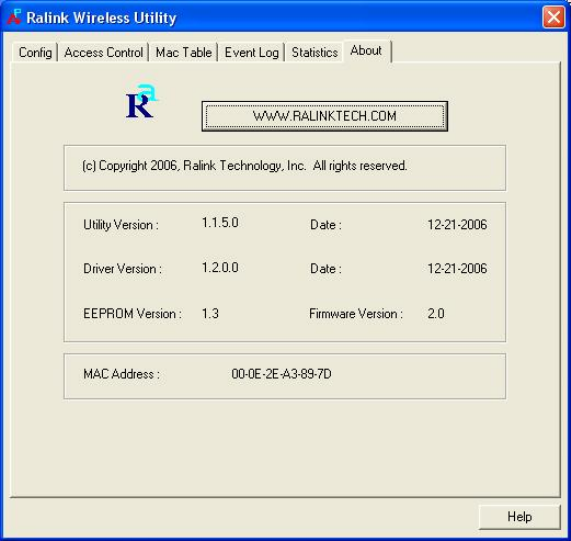View the Statistics tab

click(315, 52)
